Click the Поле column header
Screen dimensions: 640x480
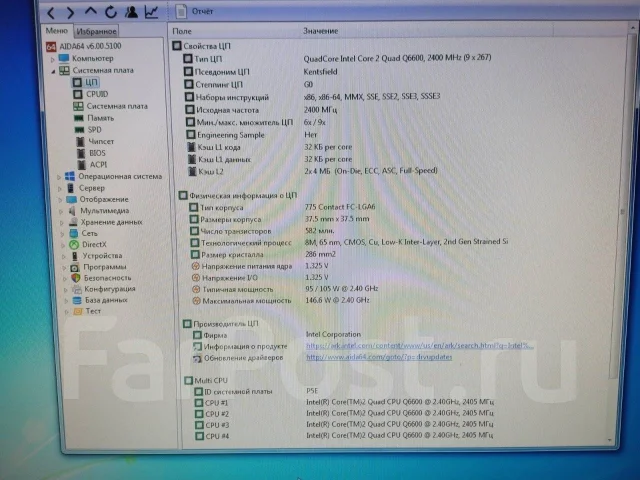[182, 31]
